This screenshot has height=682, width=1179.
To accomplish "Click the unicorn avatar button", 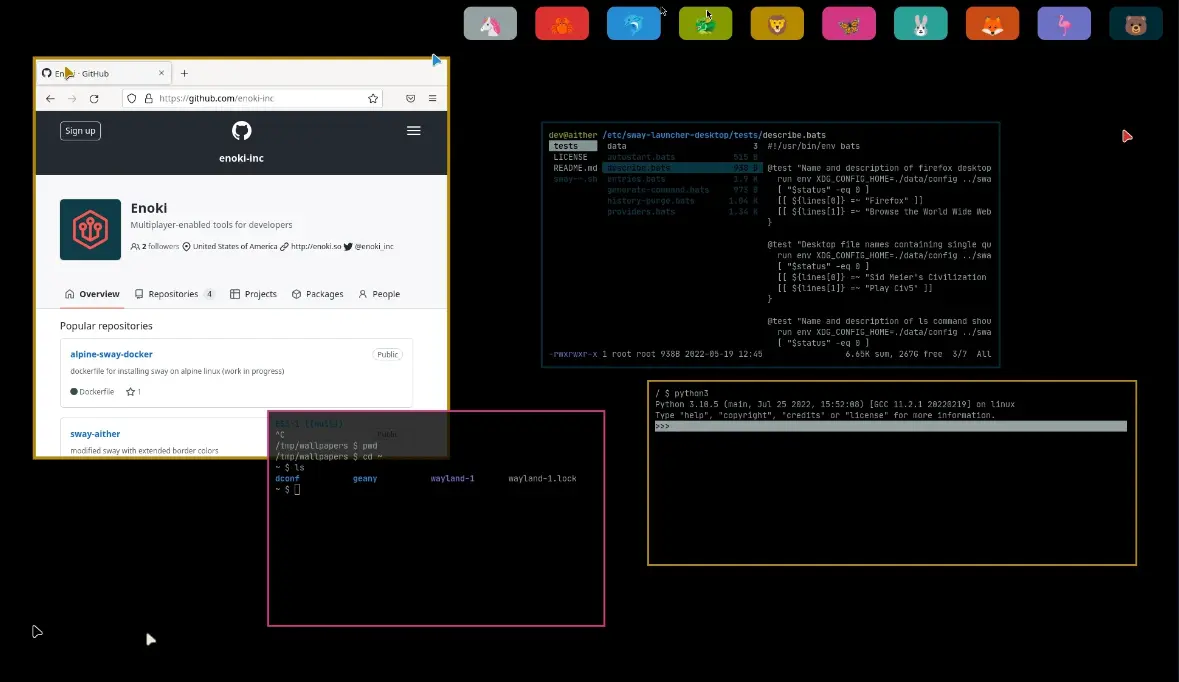I will (490, 24).
